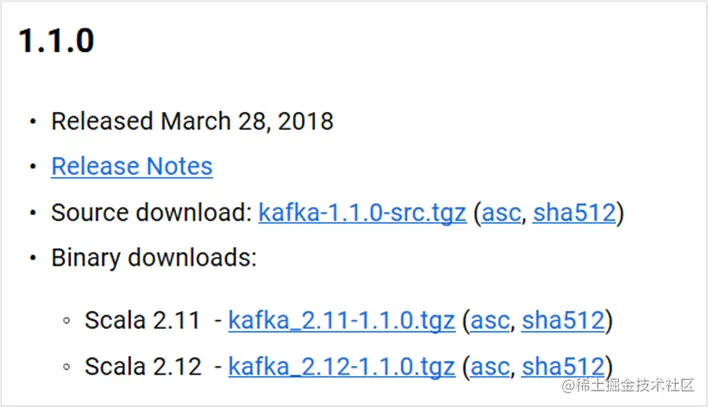Click the Released March 28, 2018 text
This screenshot has width=708, height=407.
tap(192, 121)
